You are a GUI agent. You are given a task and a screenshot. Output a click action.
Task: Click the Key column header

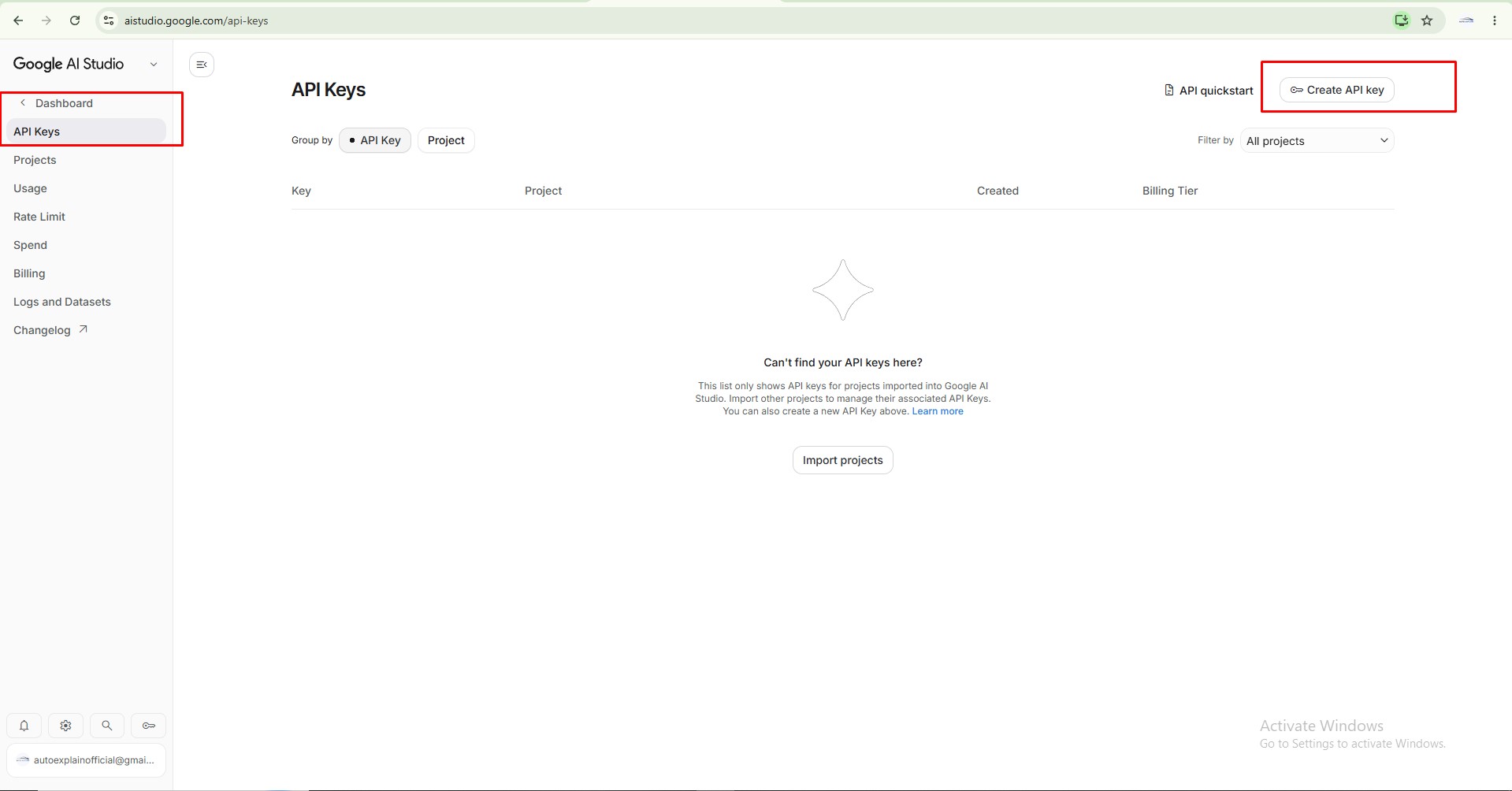coord(301,191)
